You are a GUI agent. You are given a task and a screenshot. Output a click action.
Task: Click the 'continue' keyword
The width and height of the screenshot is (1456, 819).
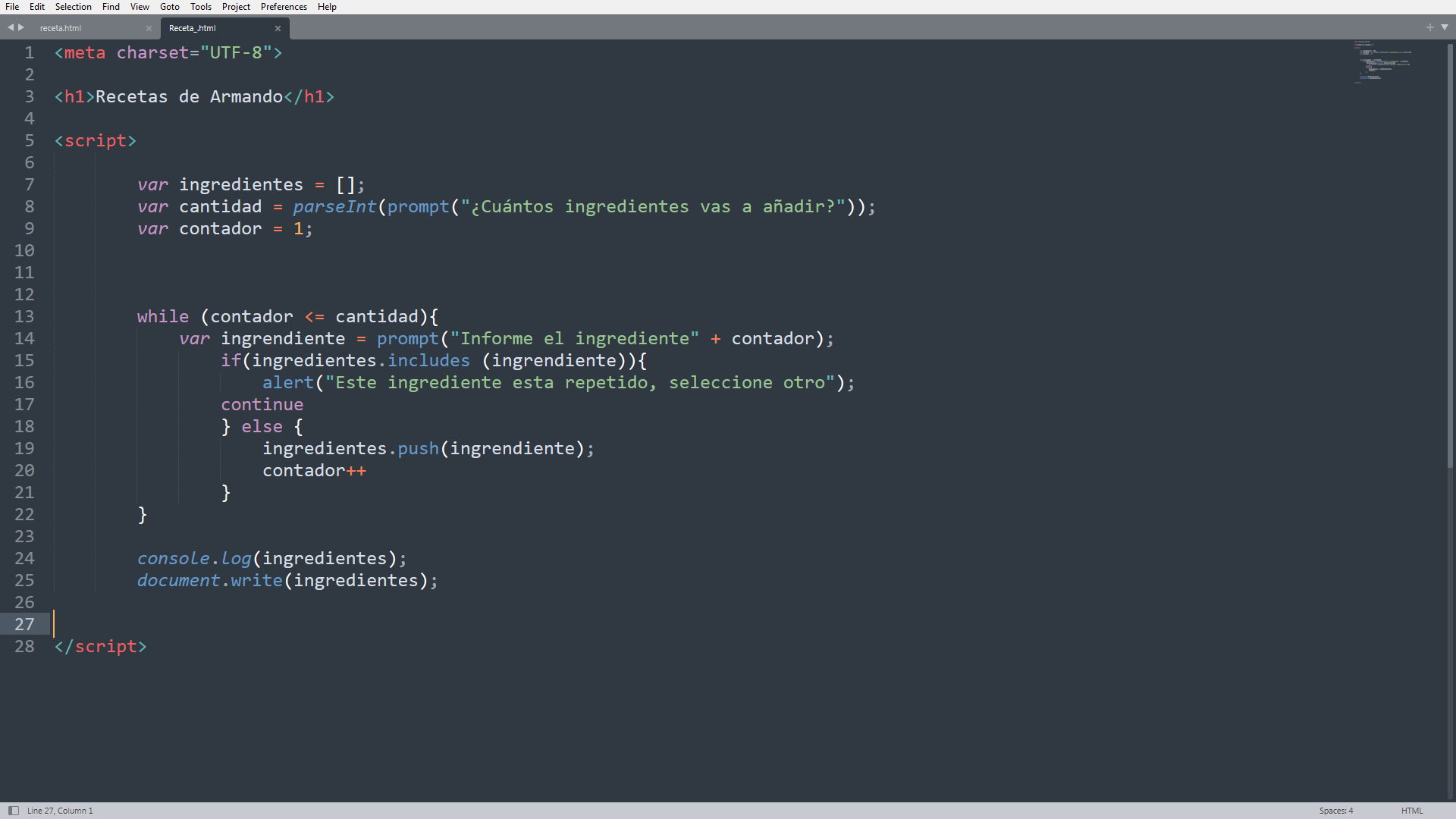(262, 404)
